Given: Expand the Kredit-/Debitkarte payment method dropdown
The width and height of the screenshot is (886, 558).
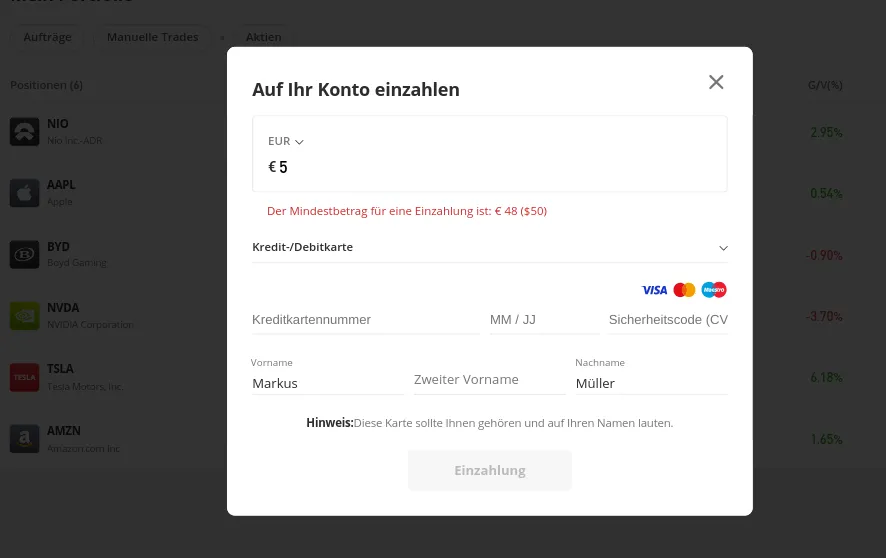Looking at the screenshot, I should [489, 247].
